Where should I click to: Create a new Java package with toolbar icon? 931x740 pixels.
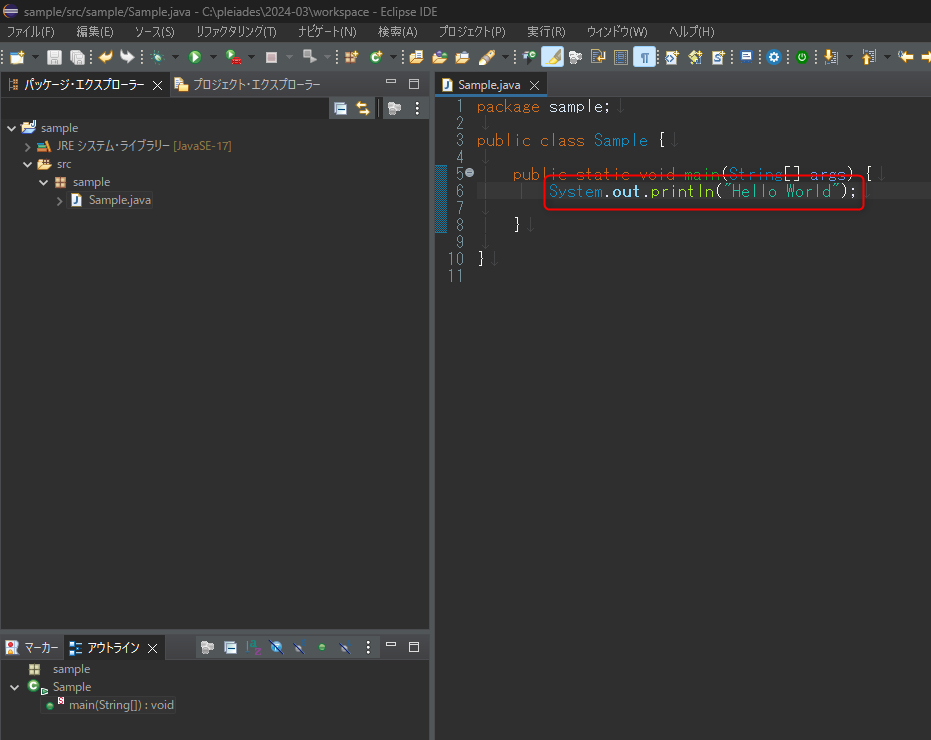pos(352,57)
